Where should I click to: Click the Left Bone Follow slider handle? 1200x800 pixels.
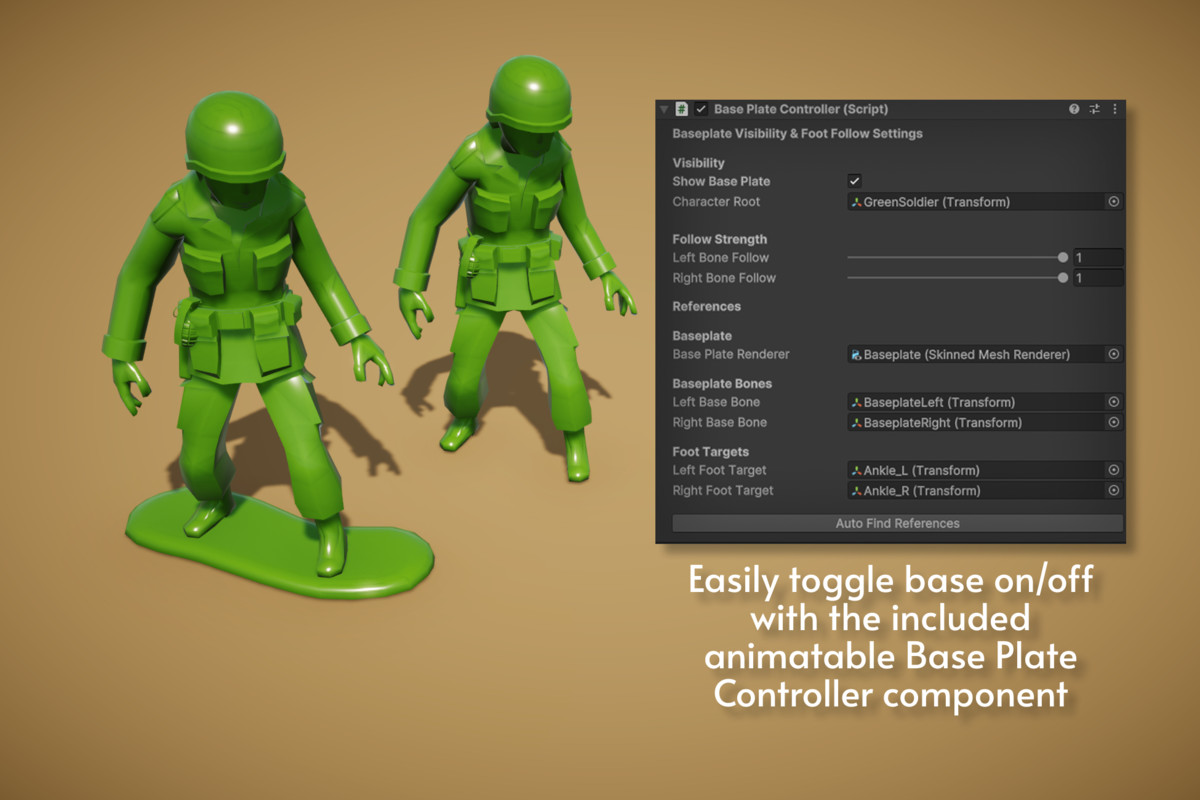click(x=1062, y=257)
